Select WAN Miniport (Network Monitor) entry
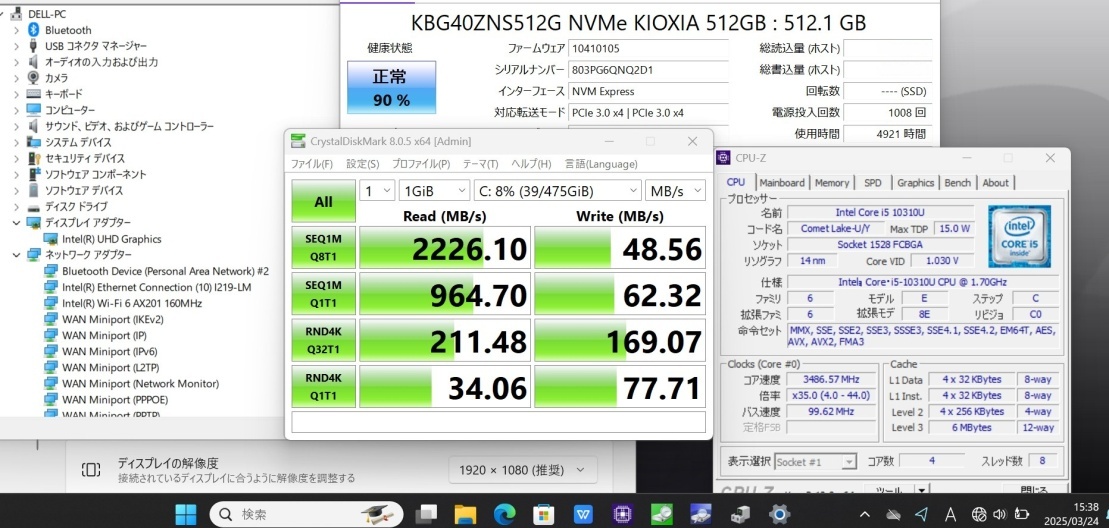Viewport: 1109px width, 528px height. click(x=140, y=384)
